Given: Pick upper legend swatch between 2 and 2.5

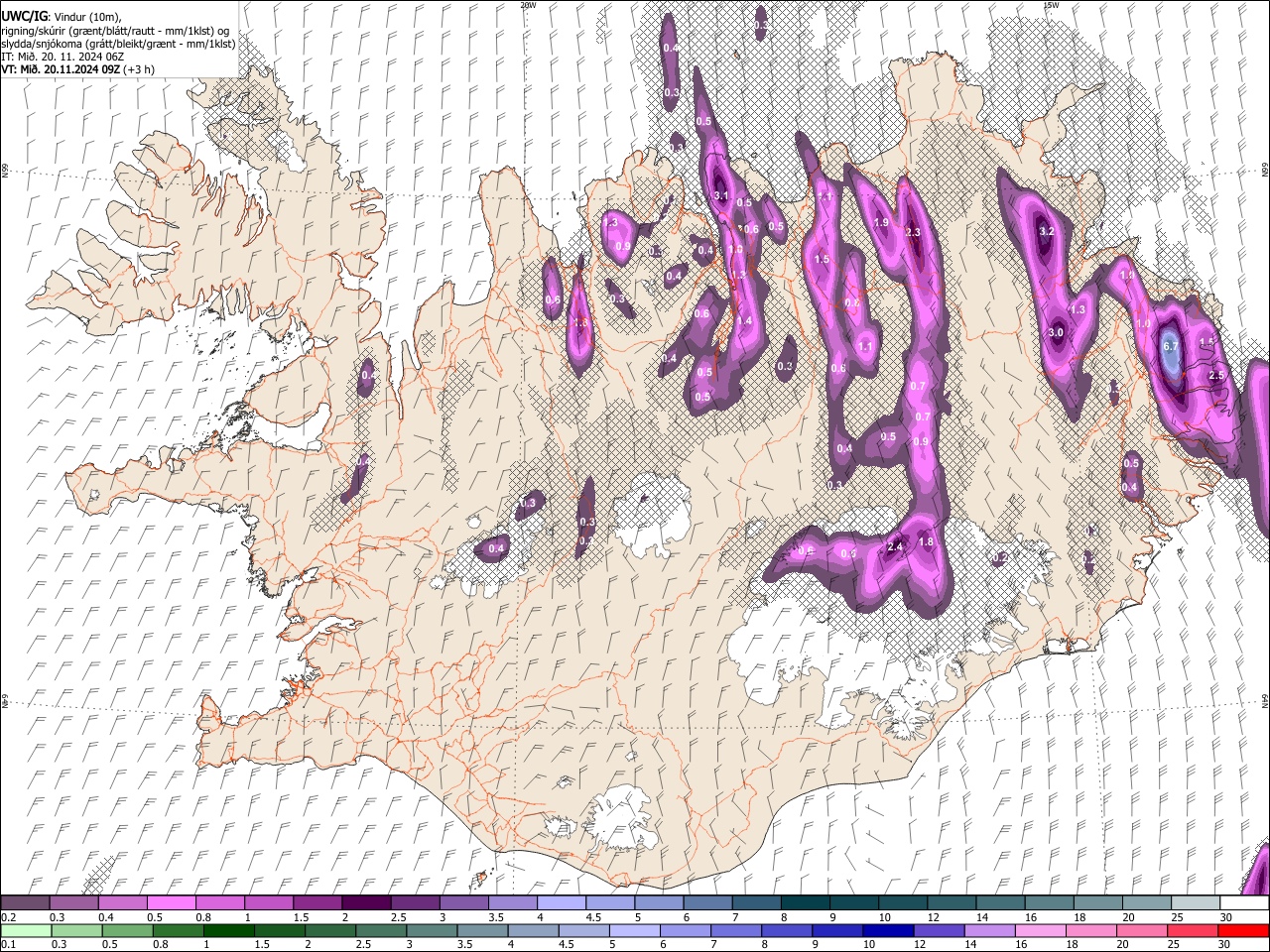Looking at the screenshot, I should pos(366,903).
